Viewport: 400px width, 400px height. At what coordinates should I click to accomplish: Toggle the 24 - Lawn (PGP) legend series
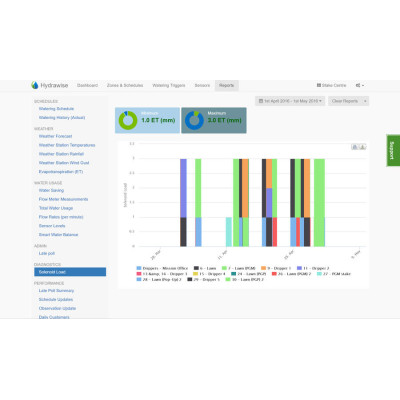(x=249, y=274)
